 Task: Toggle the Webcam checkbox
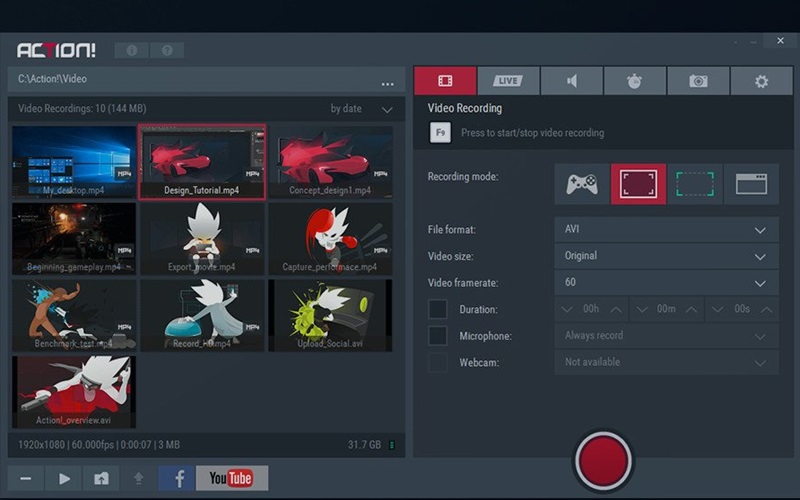[438, 362]
